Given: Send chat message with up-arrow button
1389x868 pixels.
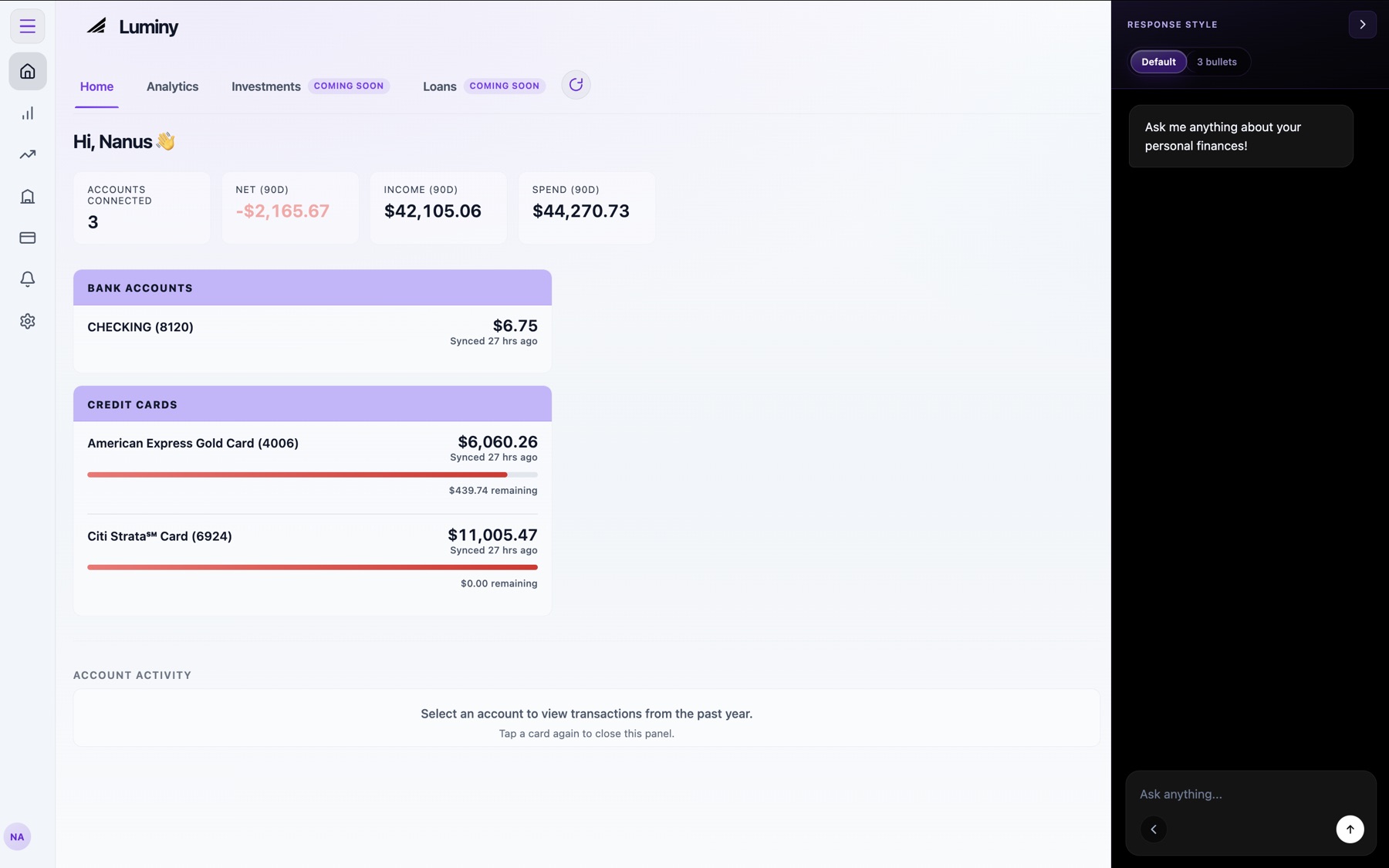Looking at the screenshot, I should click(x=1350, y=829).
